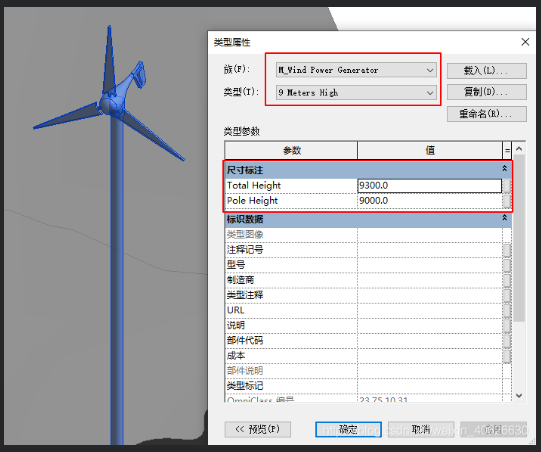Click the 值 value column header
The width and height of the screenshot is (541, 452).
[430, 150]
